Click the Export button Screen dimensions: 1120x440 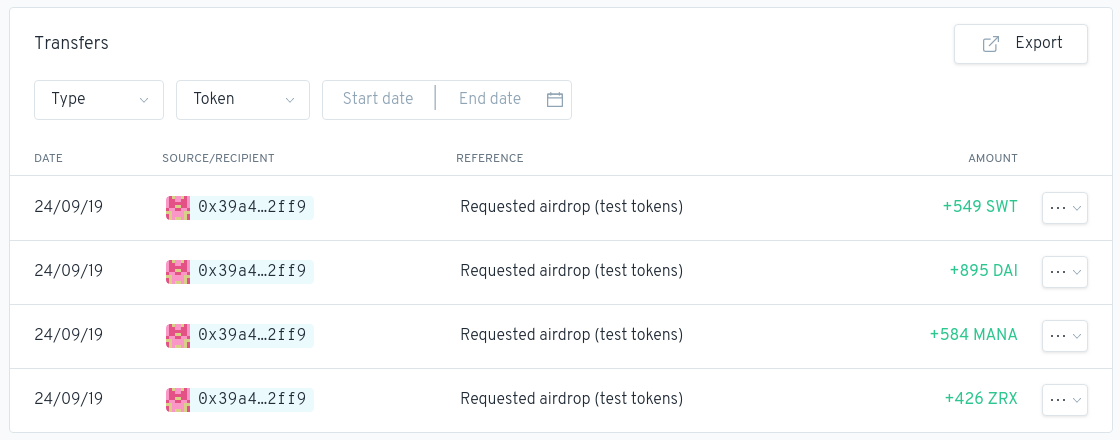point(1020,44)
